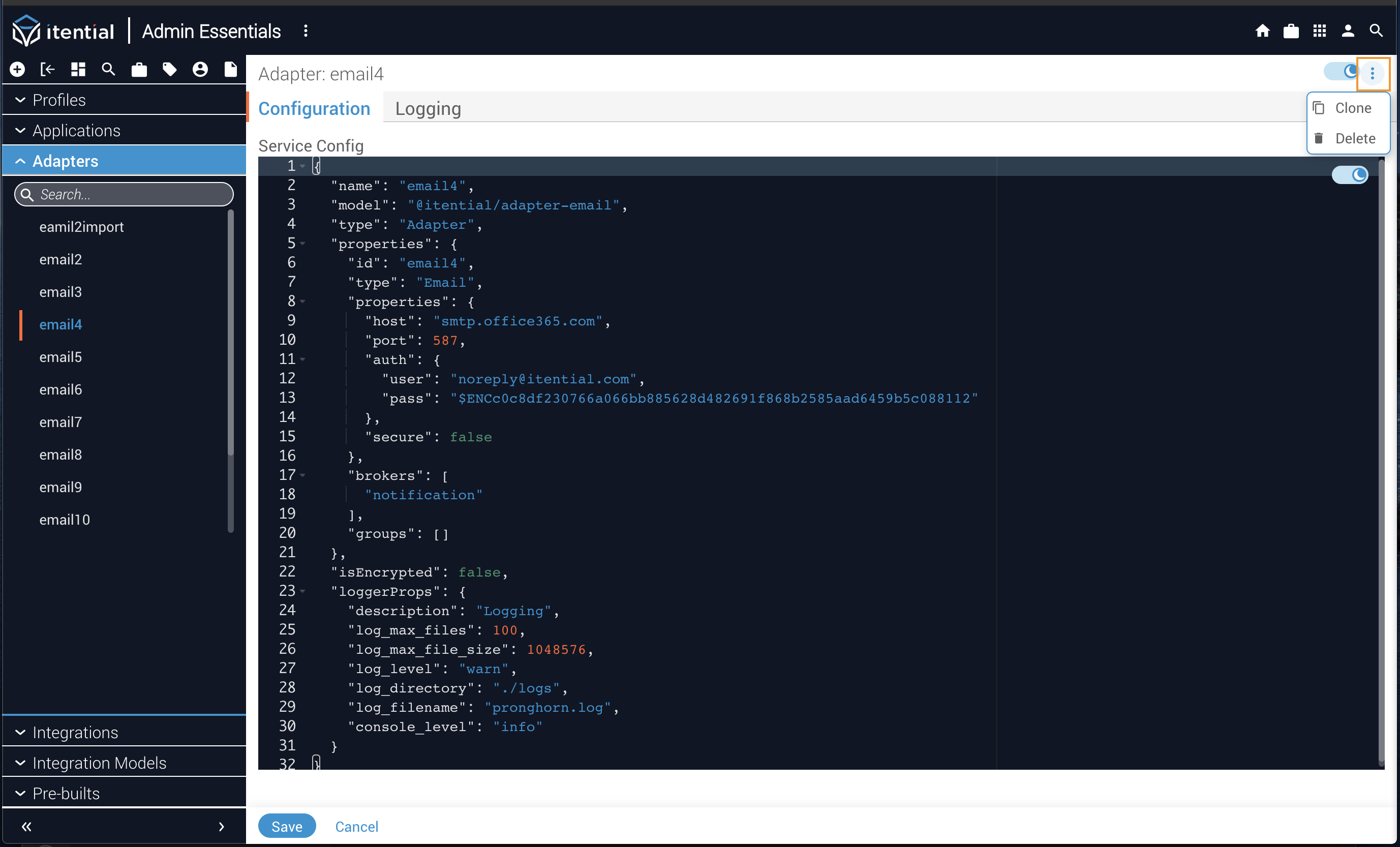Click the account circle icon in sidebar toolbar

click(x=200, y=69)
